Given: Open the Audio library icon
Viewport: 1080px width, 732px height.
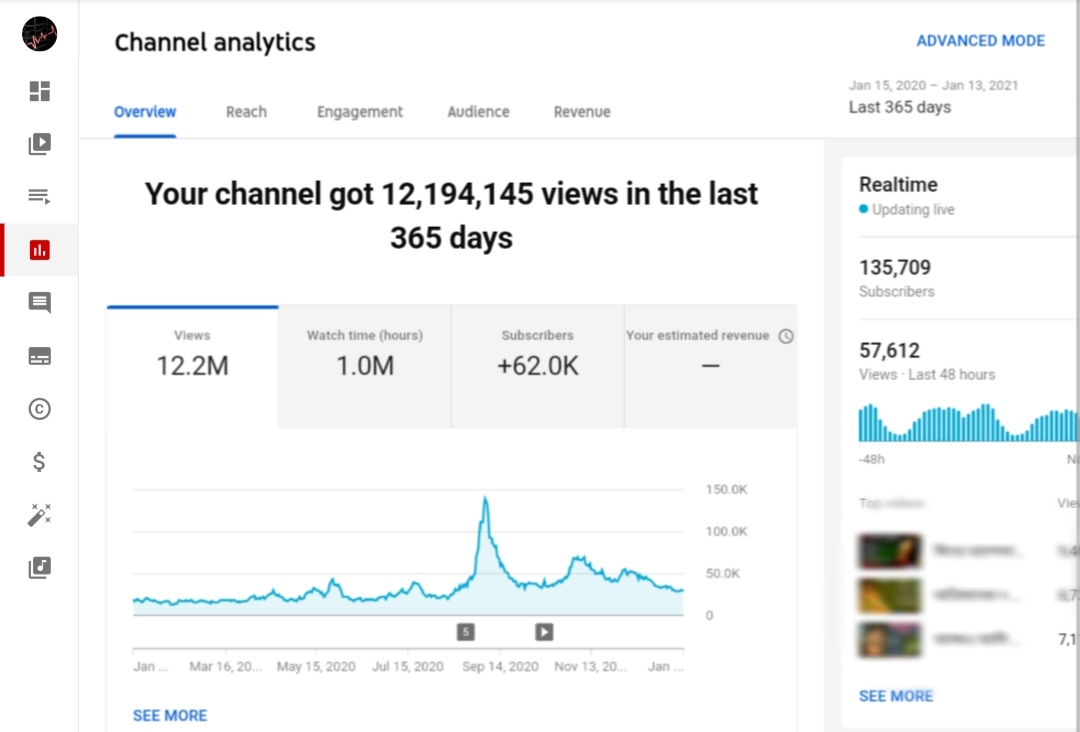Looking at the screenshot, I should (39, 567).
